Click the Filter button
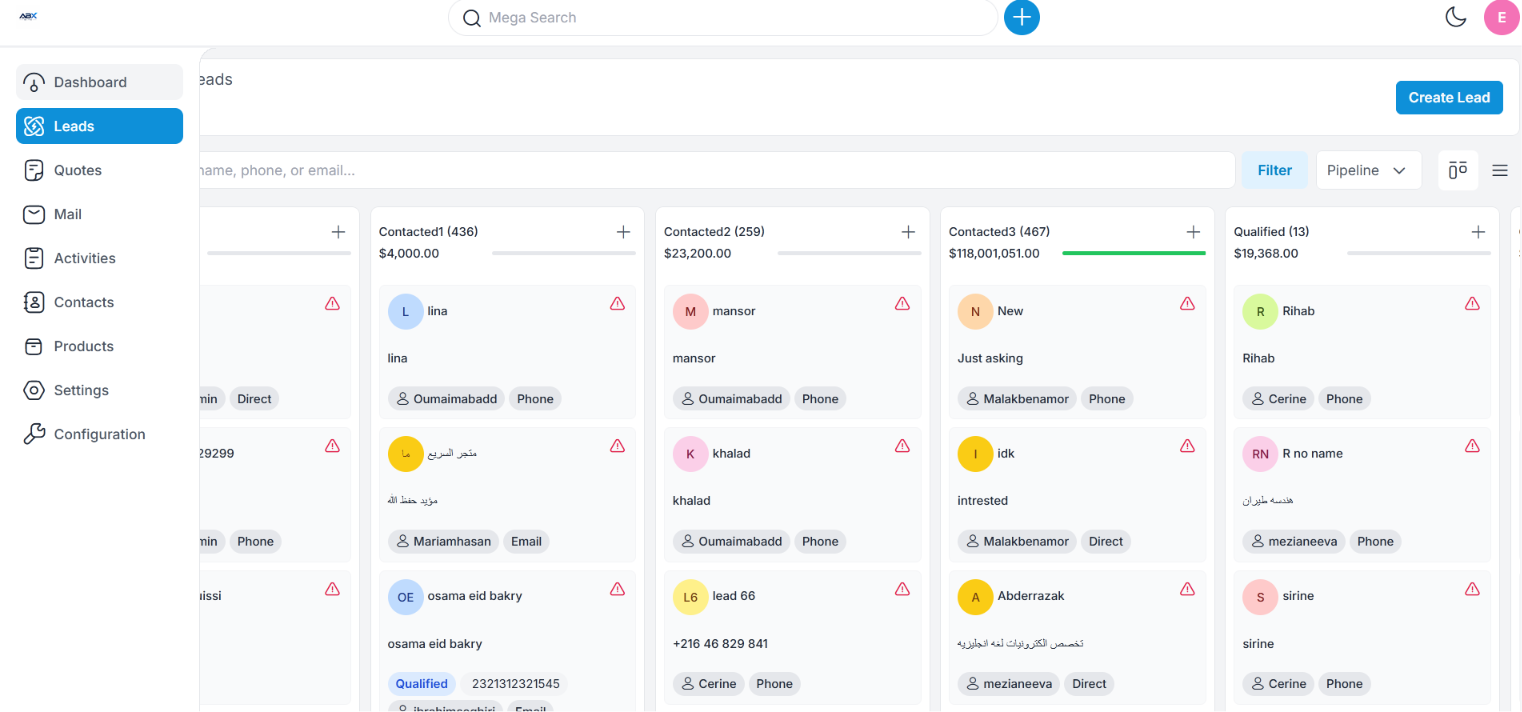Viewport: 1522px width, 712px height. [1275, 170]
